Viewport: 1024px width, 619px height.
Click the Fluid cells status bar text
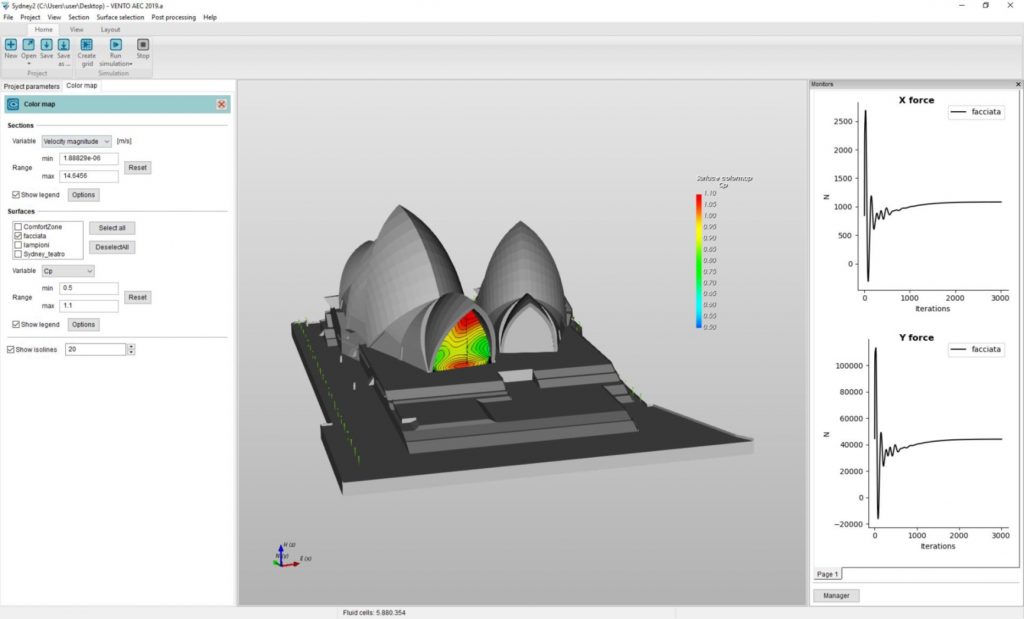point(374,612)
